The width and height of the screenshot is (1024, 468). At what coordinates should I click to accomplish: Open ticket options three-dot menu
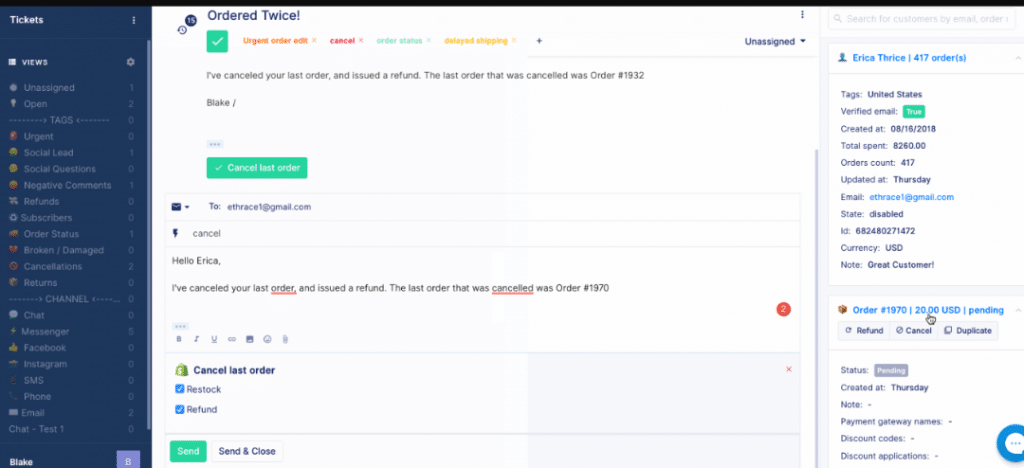point(803,14)
